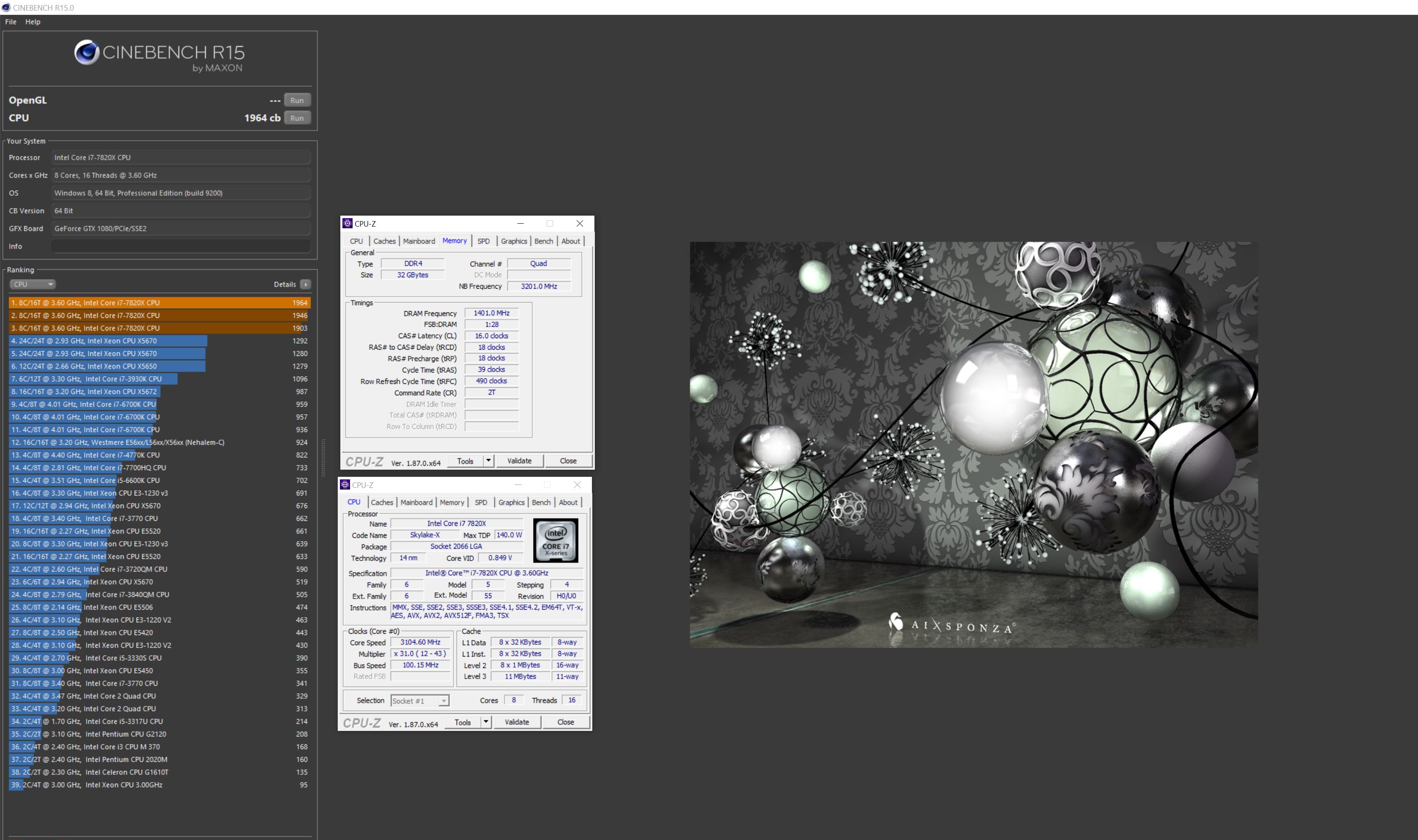1418x840 pixels.
Task: Select ranking row Core i7-3720QM scoring 590
Action: click(160, 569)
